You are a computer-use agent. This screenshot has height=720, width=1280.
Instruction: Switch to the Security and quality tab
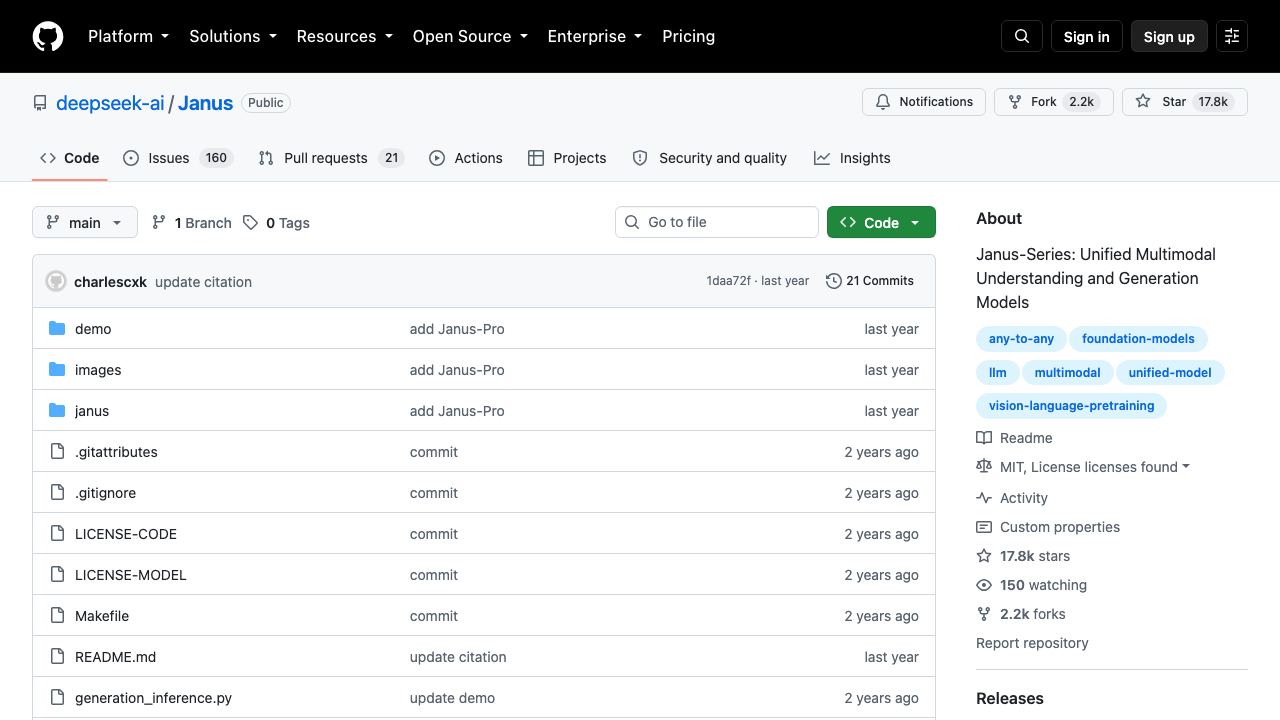tap(710, 158)
